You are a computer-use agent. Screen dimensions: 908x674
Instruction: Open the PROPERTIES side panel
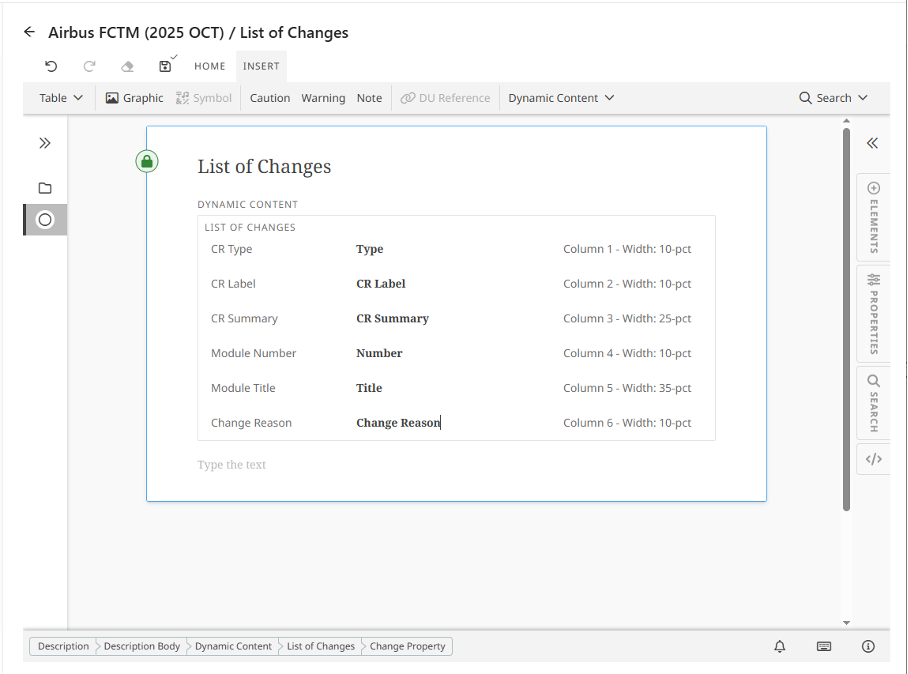pyautogui.click(x=874, y=314)
